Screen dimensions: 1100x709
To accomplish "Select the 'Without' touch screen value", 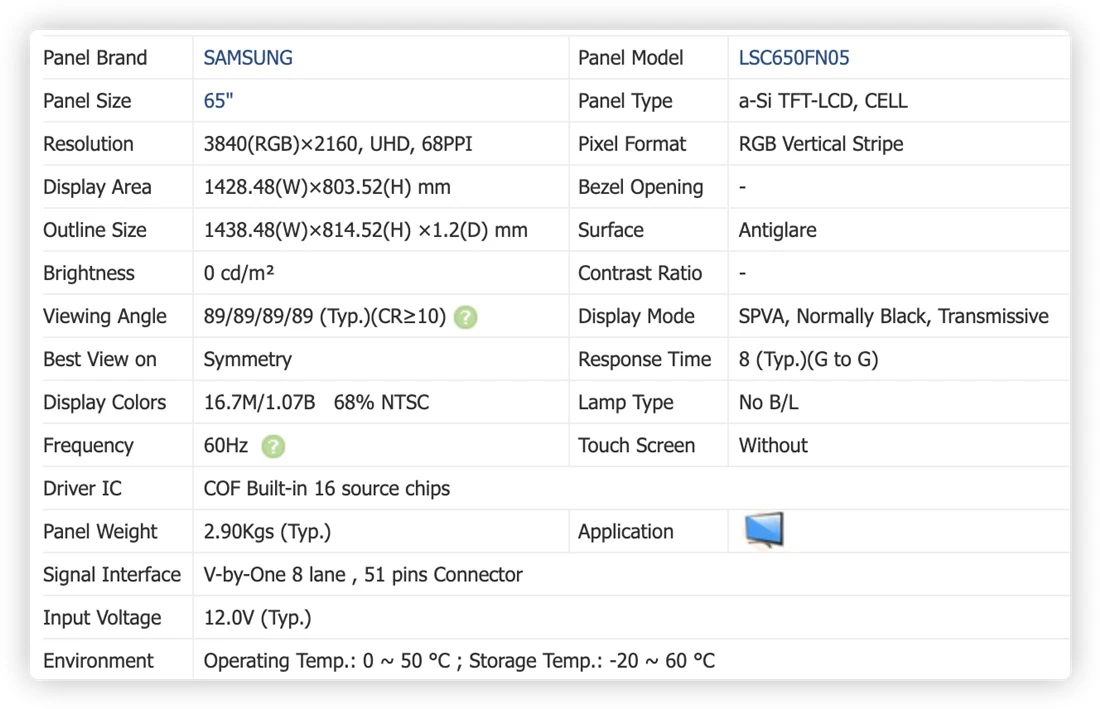I will (773, 445).
